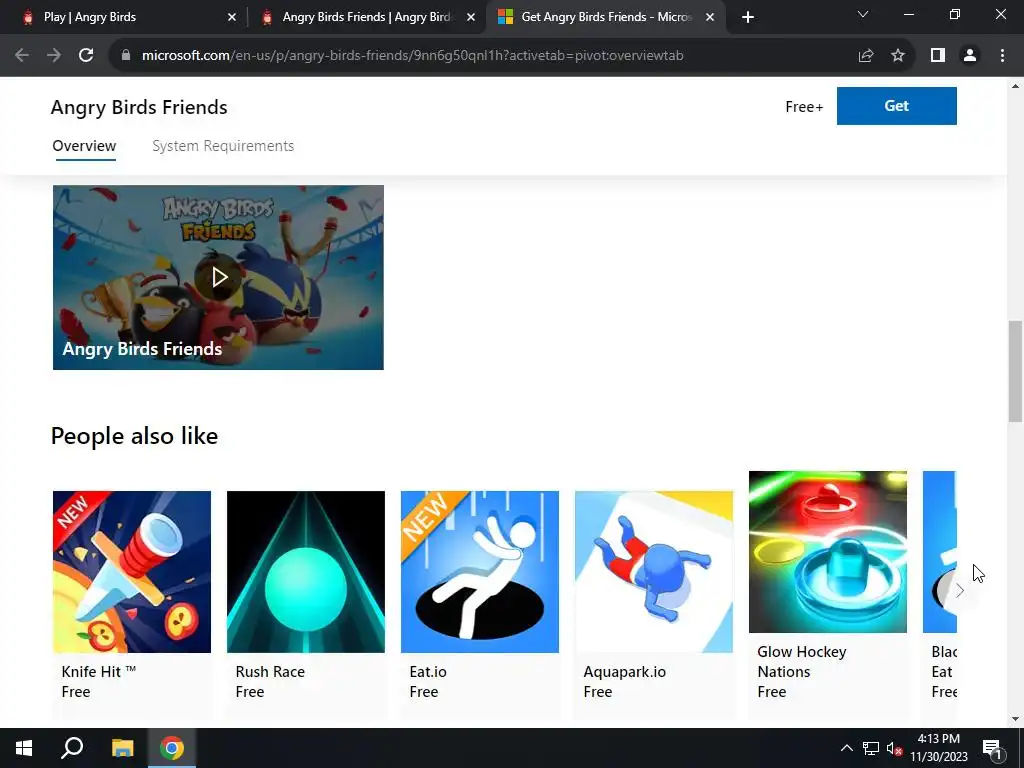The image size is (1024, 768).
Task: Bookmark this page with star icon
Action: (898, 56)
